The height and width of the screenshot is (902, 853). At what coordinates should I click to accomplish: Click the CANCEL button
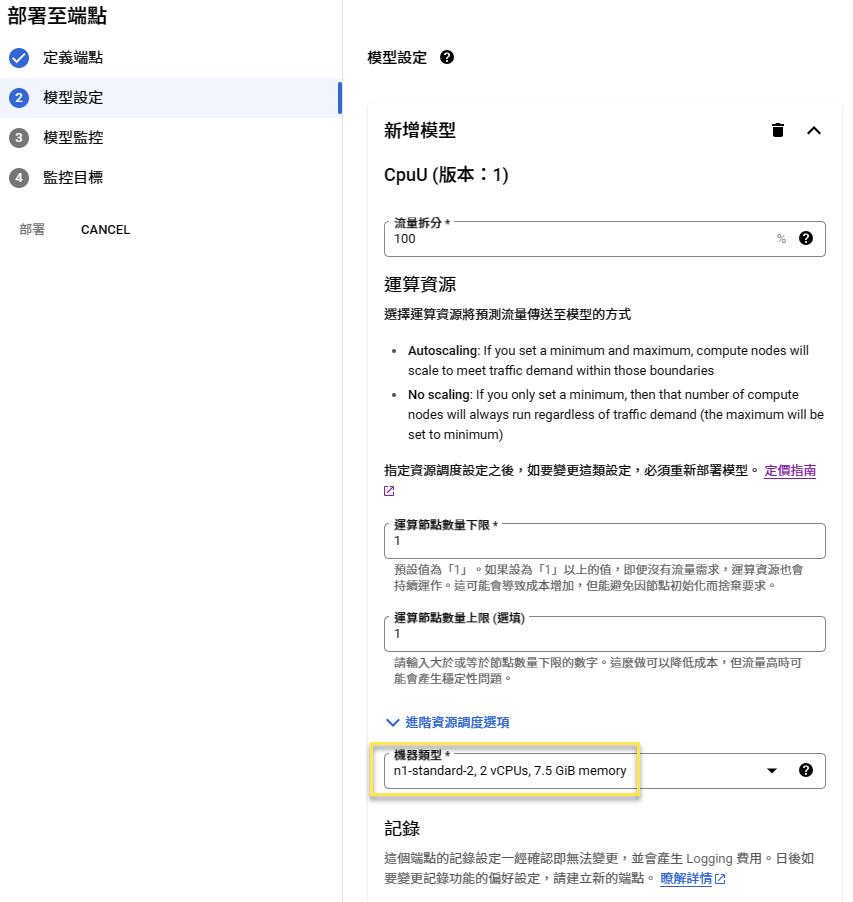(105, 230)
